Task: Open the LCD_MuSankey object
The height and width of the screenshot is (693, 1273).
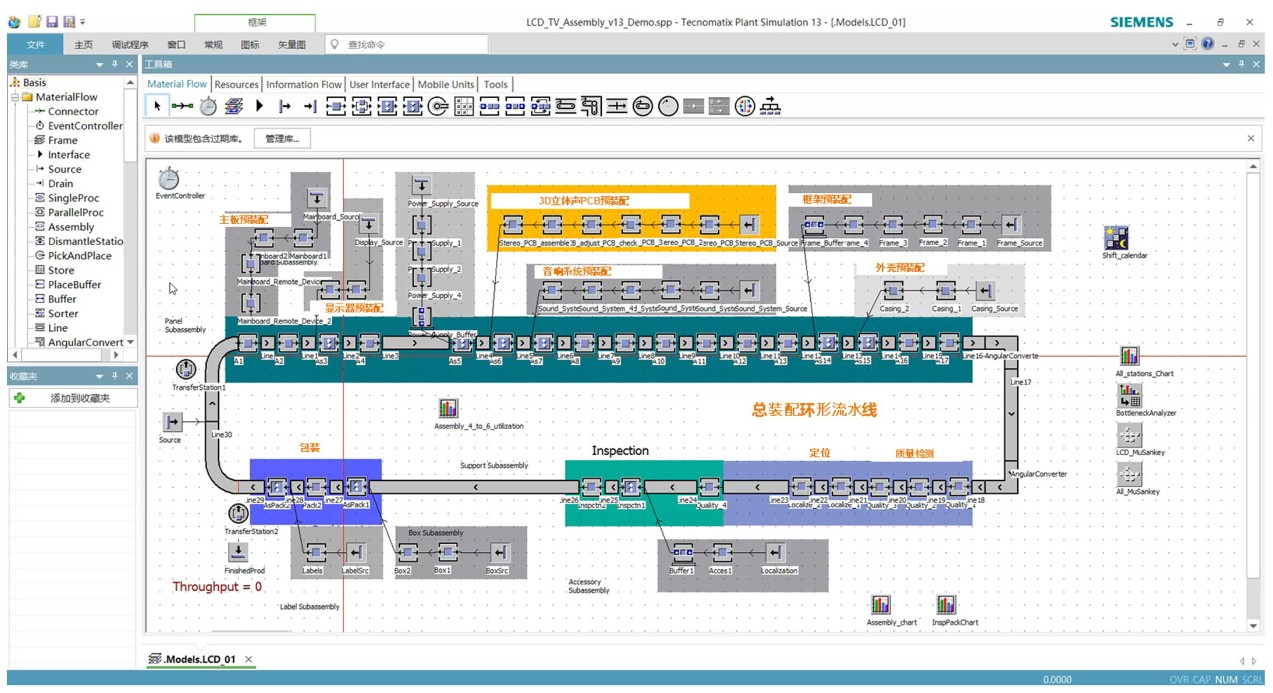Action: (x=1129, y=434)
